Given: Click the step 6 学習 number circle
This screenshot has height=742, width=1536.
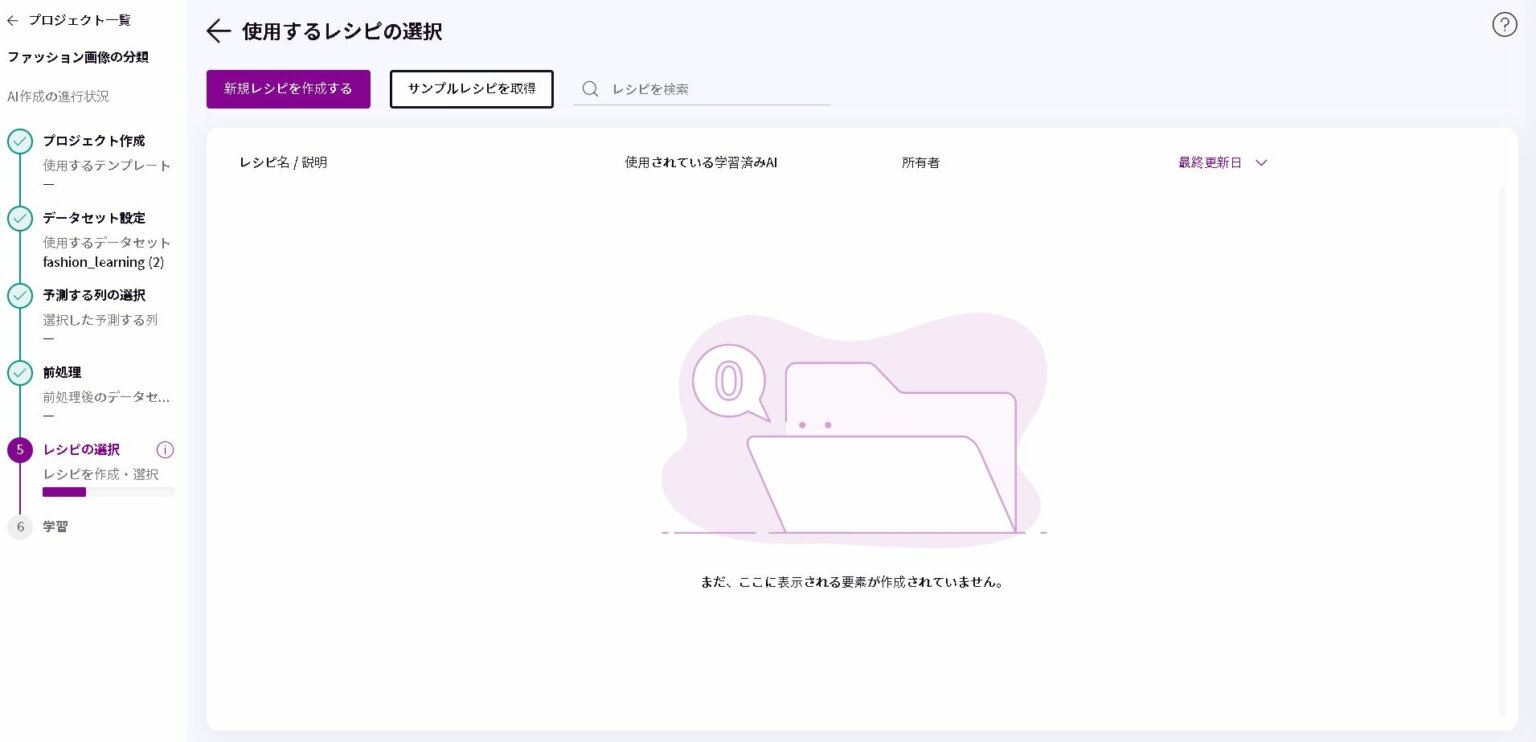Looking at the screenshot, I should tap(20, 527).
